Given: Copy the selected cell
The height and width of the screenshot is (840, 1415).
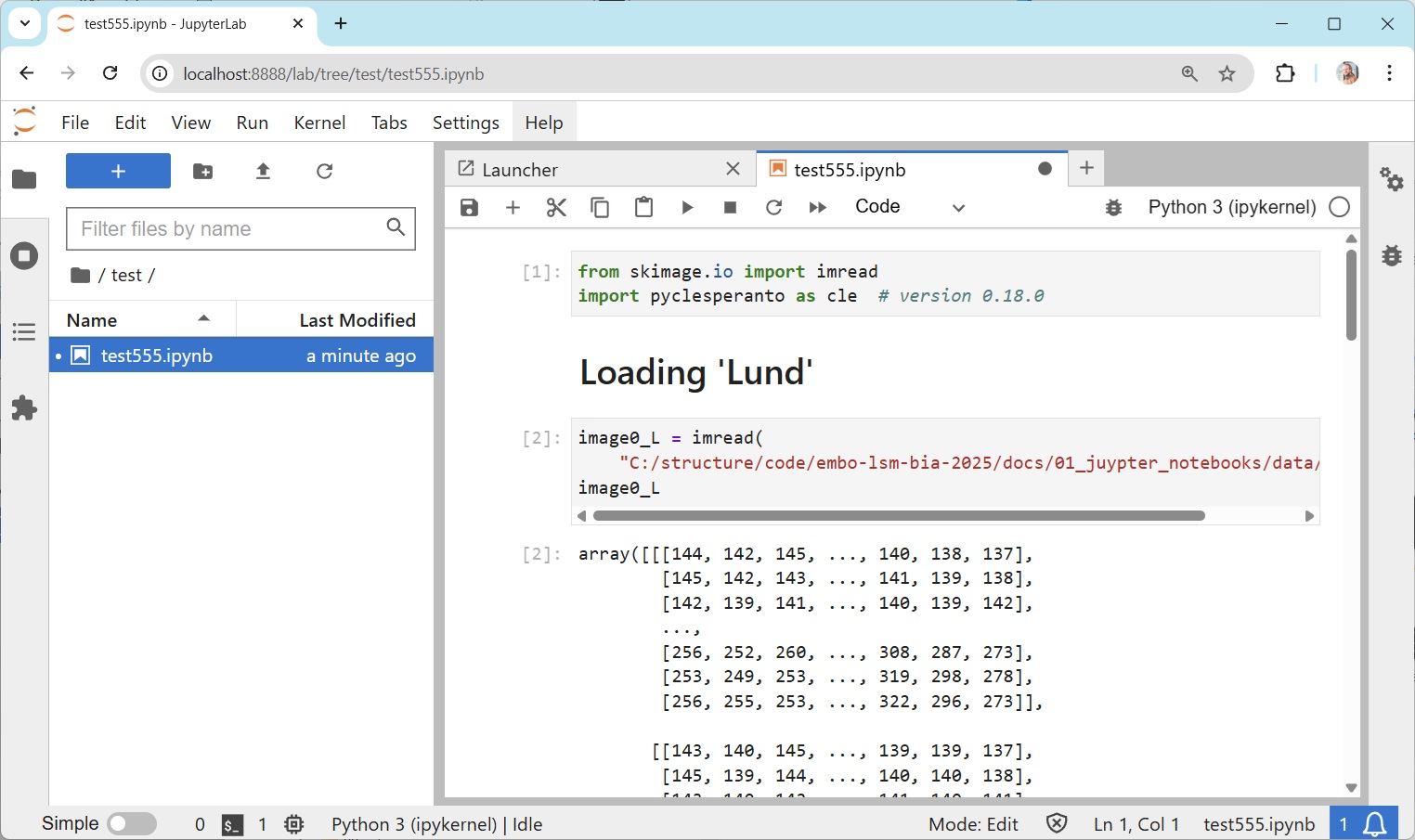Looking at the screenshot, I should pos(600,207).
